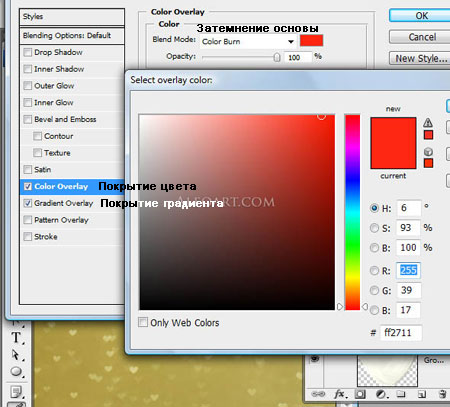Enable the Stroke checkbox
The width and height of the screenshot is (450, 407).
point(27,237)
